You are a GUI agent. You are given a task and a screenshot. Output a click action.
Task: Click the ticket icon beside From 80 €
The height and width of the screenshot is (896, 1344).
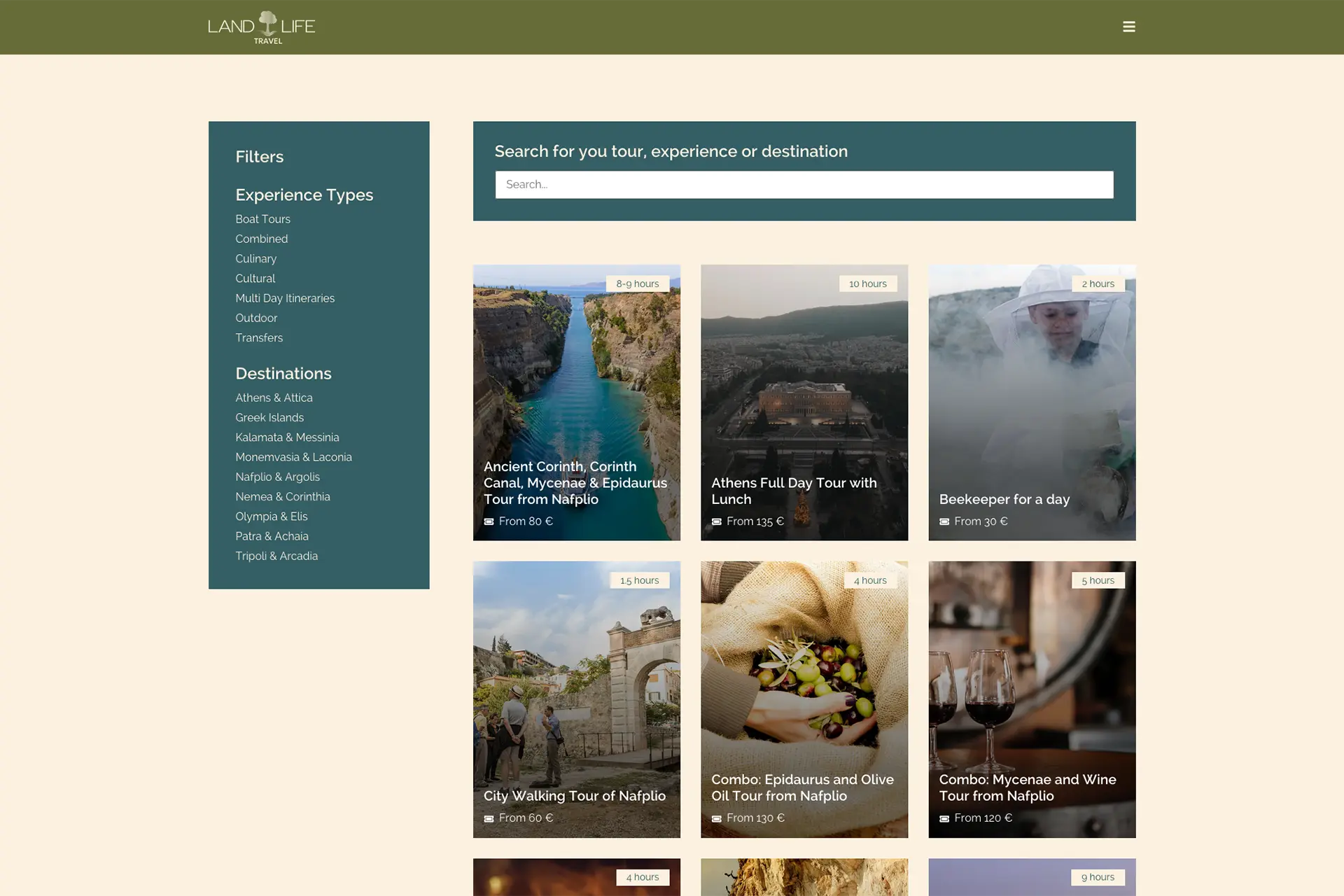point(489,521)
